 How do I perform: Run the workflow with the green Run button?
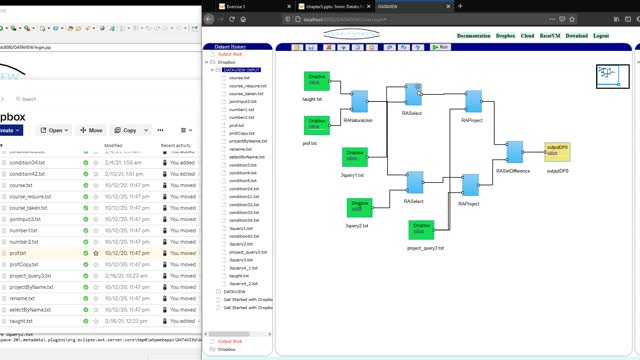pos(440,47)
